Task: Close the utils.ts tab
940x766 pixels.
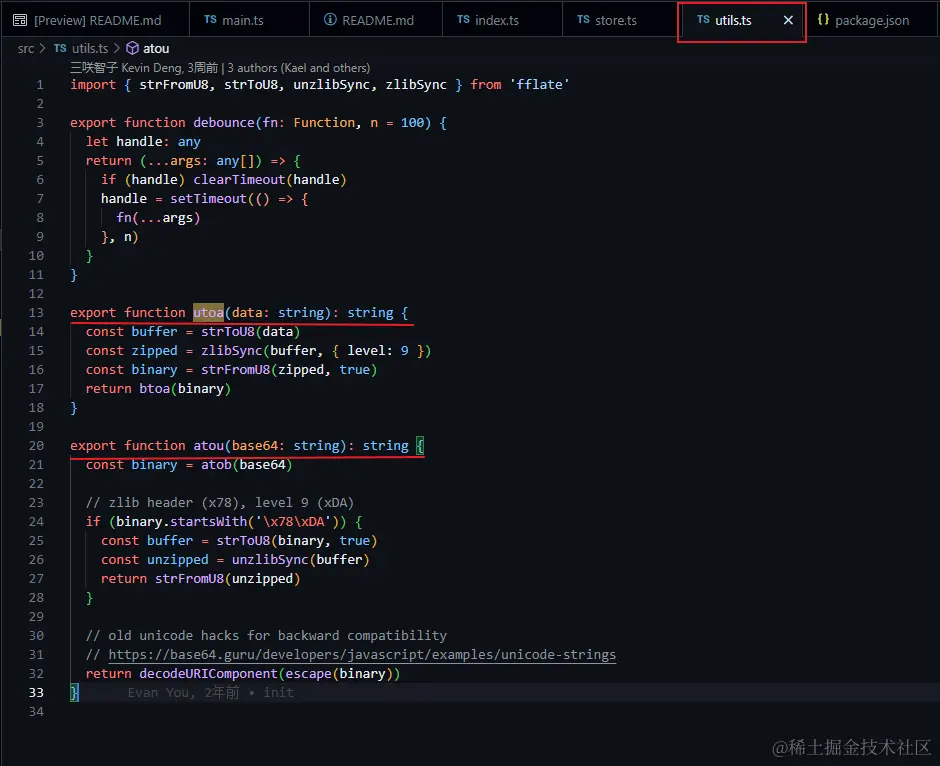Action: point(788,20)
